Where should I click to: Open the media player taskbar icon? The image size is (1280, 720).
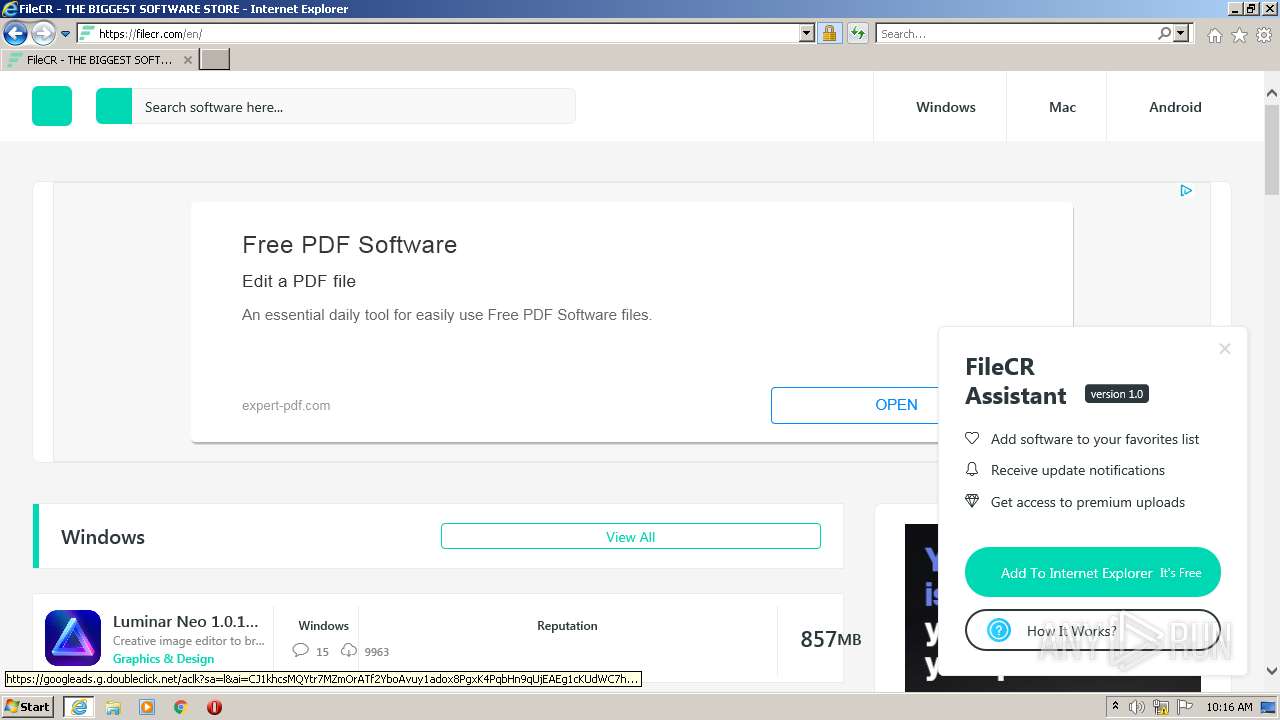[x=147, y=707]
